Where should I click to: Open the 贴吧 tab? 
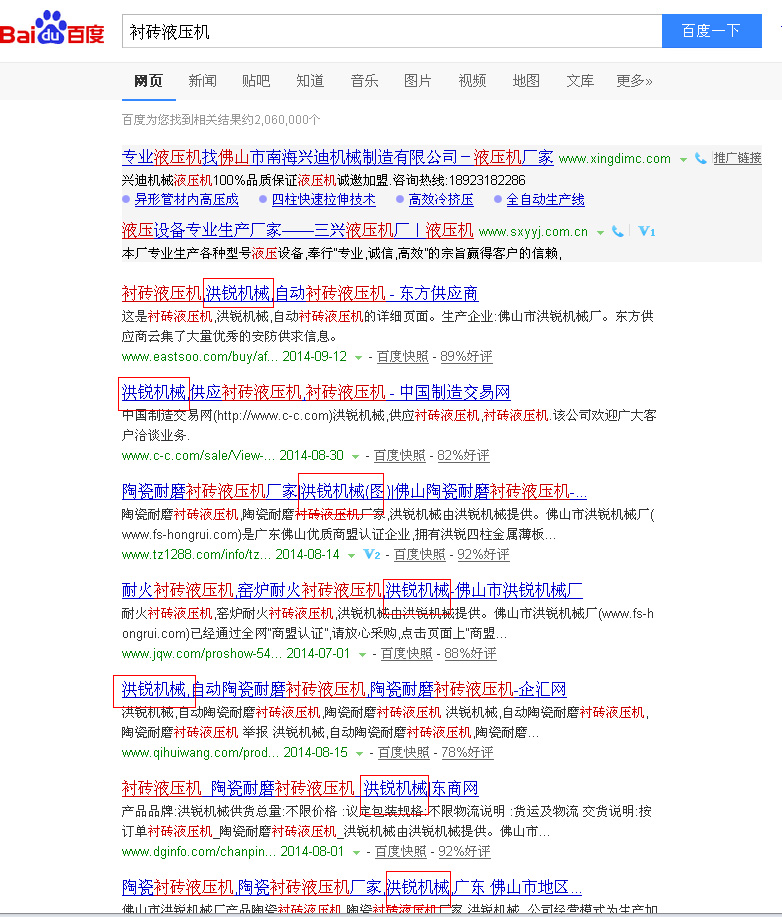coord(256,81)
